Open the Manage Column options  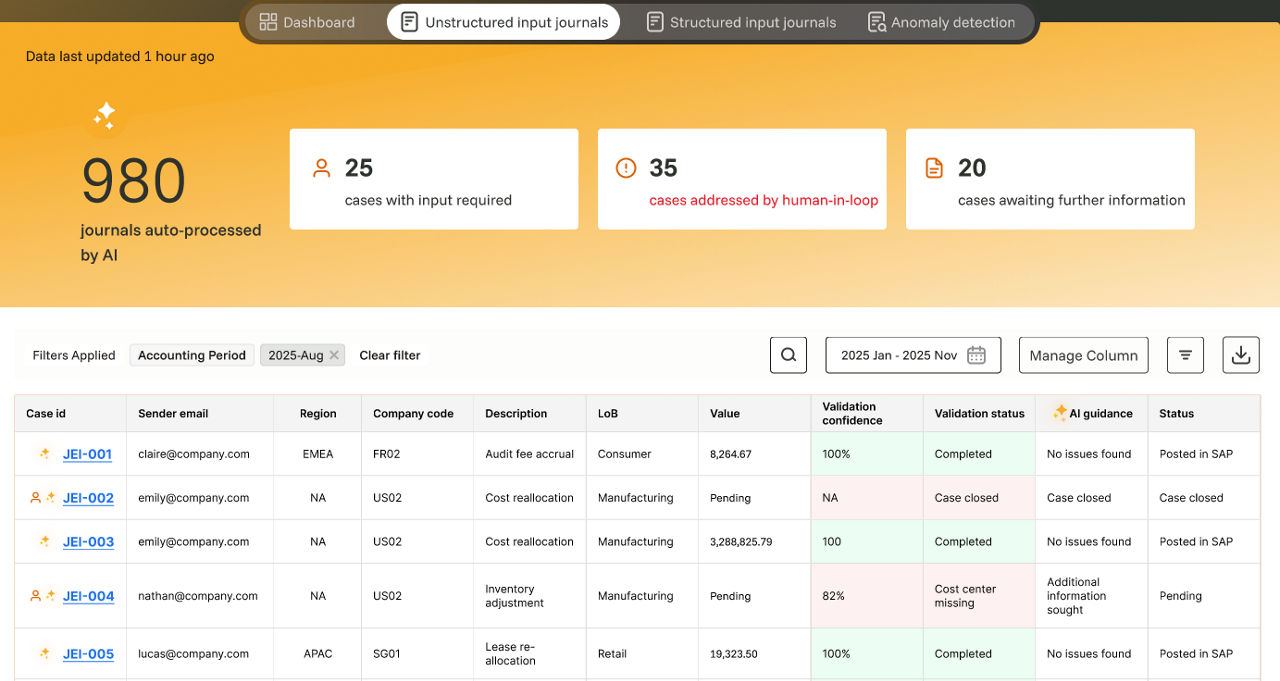click(x=1083, y=355)
